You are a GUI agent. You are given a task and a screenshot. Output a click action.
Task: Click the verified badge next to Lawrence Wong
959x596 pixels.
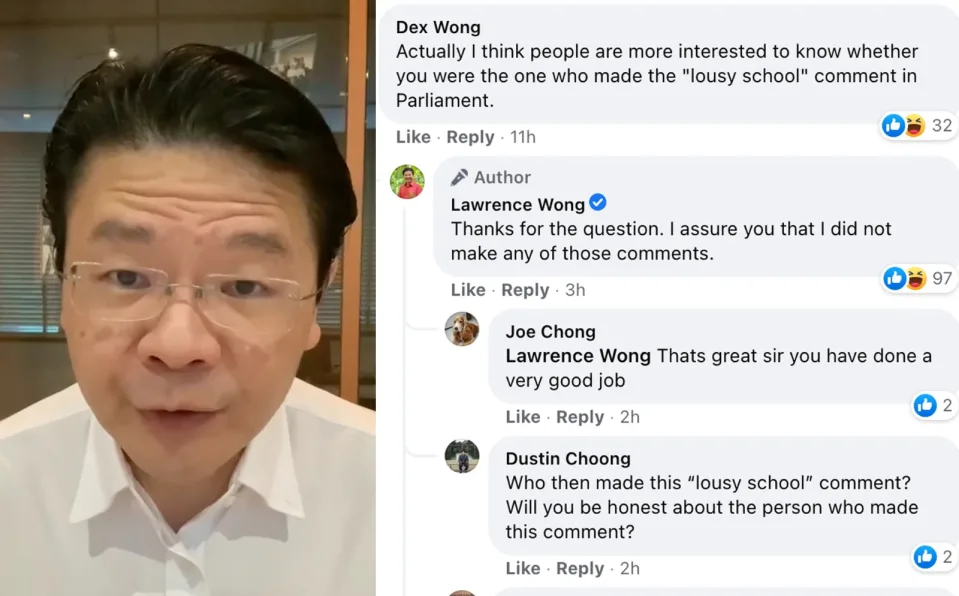(x=598, y=203)
